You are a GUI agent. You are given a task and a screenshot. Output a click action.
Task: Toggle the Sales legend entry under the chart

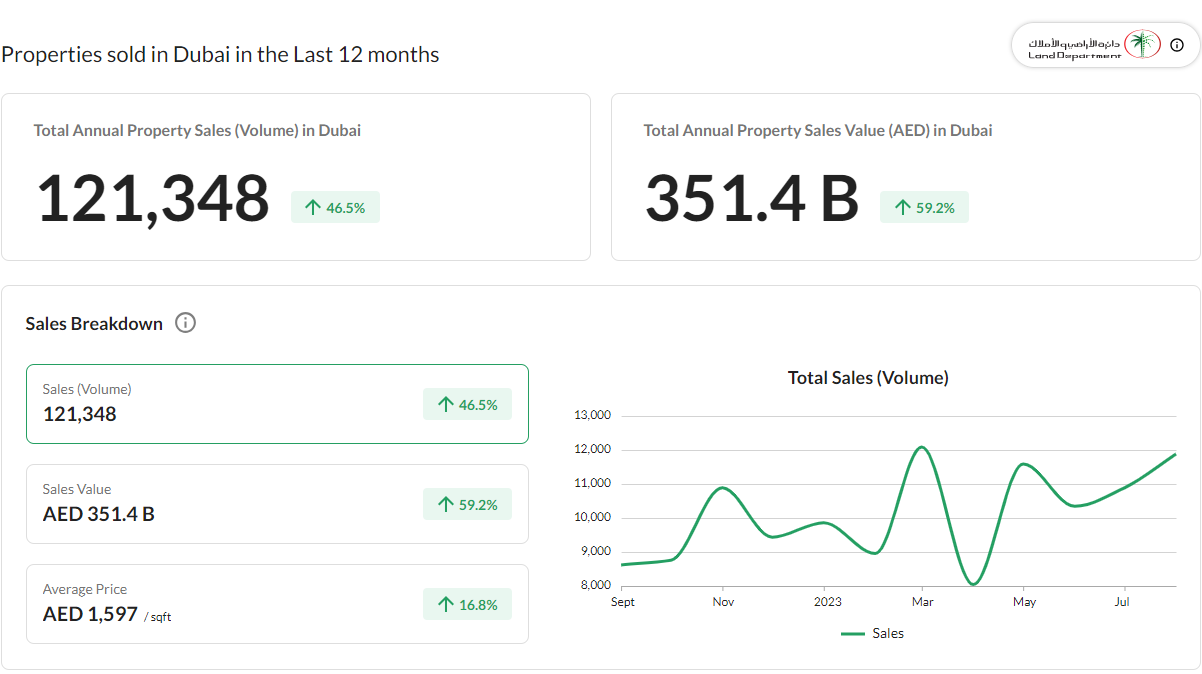tap(873, 633)
